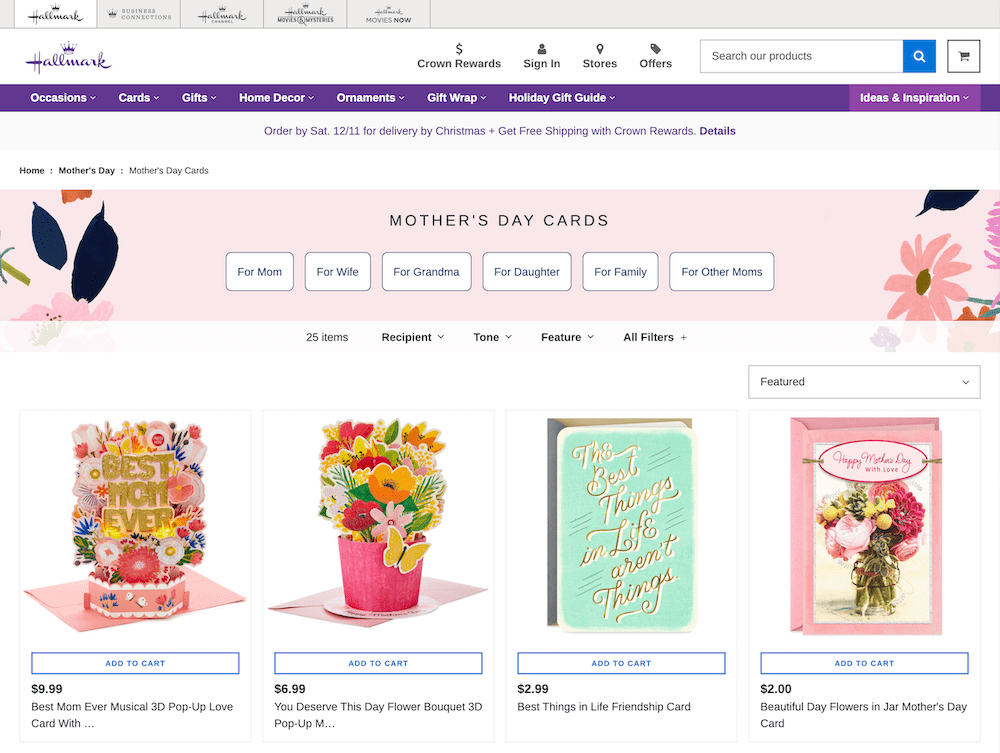Open the Tone filter dropdown
Image resolution: width=1000 pixels, height=753 pixels.
[x=492, y=337]
